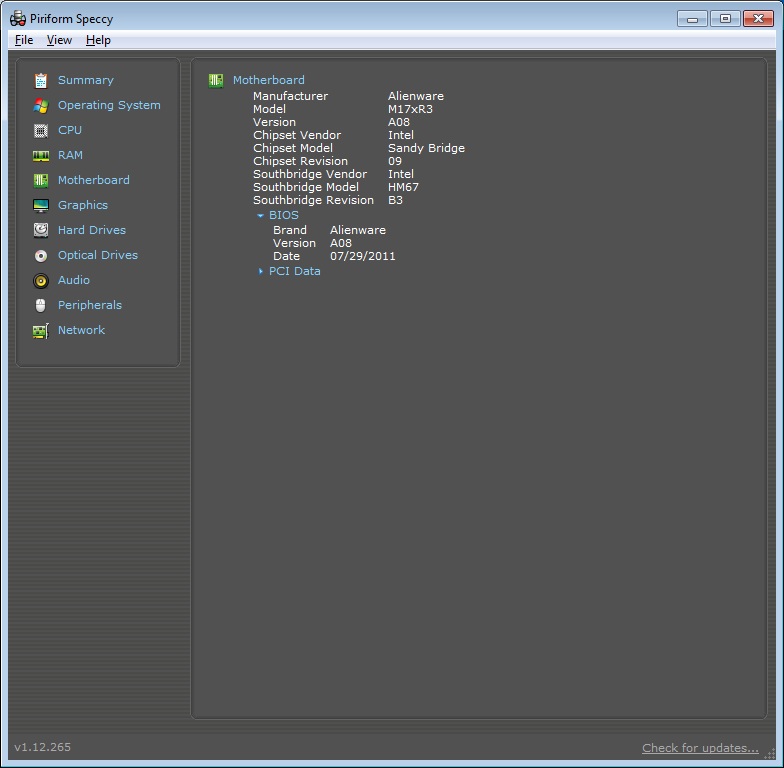Click the Chipset Model value Sandy Bridge
Screen dimensions: 784x768
[426, 148]
